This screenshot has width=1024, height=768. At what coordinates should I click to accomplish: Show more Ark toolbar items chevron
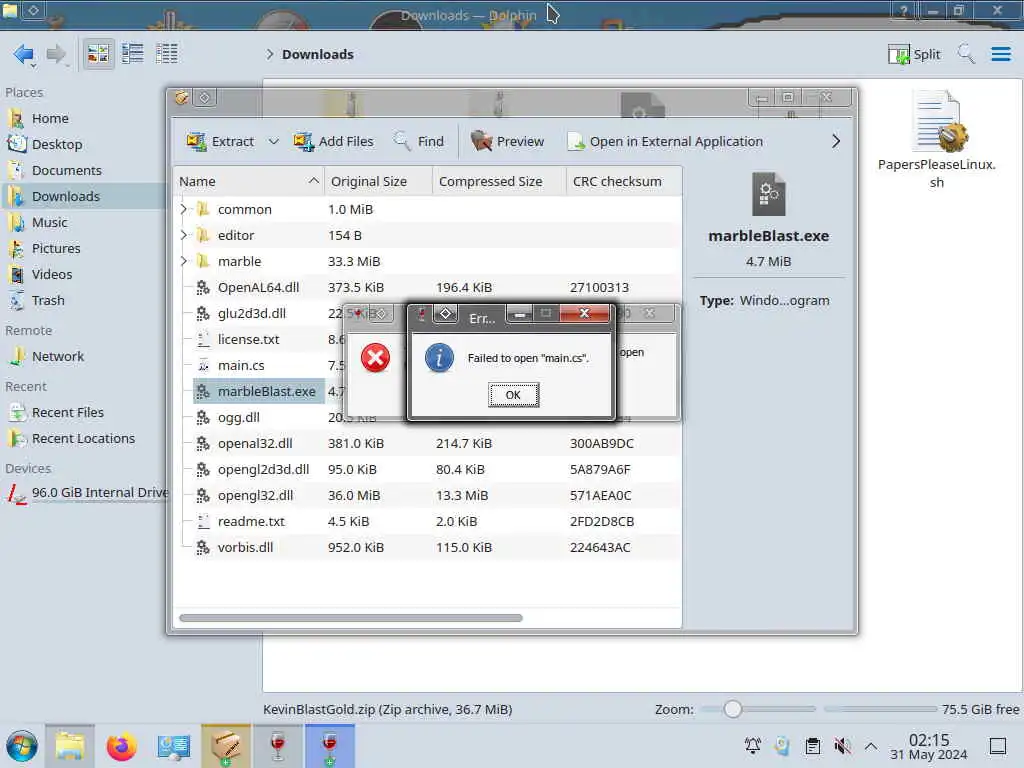pyautogui.click(x=836, y=141)
